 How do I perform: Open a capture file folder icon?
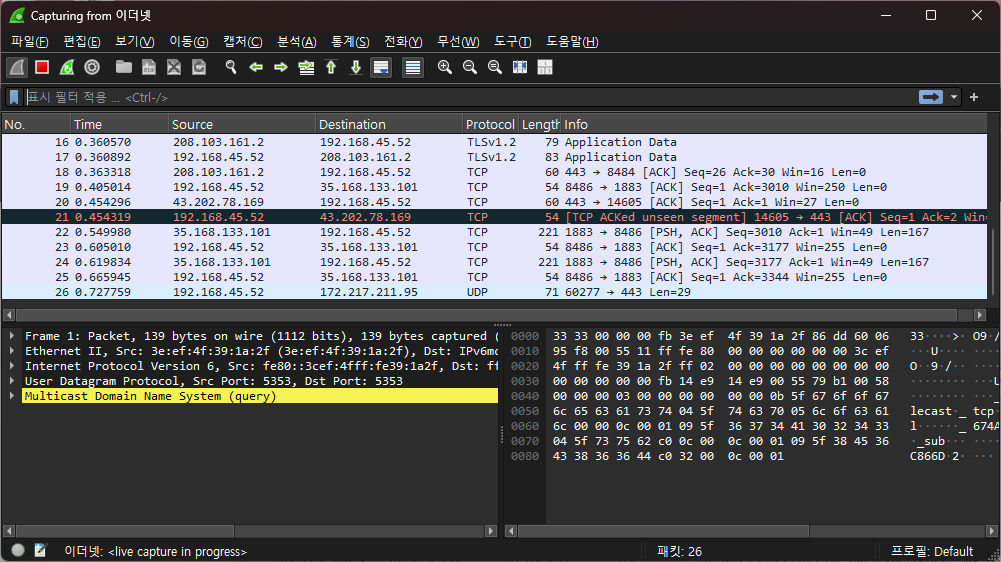(x=124, y=67)
